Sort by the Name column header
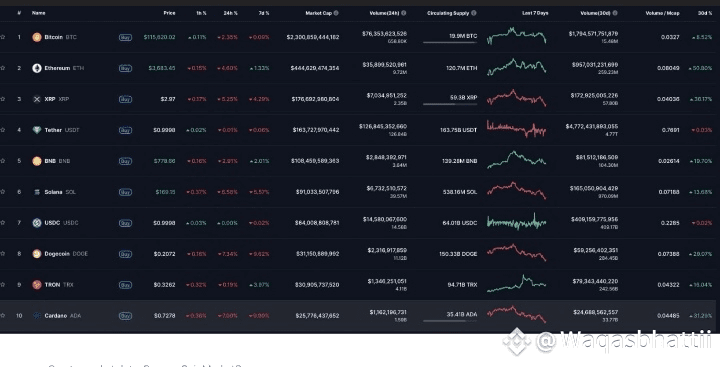This screenshot has width=720, height=367. tap(39, 13)
